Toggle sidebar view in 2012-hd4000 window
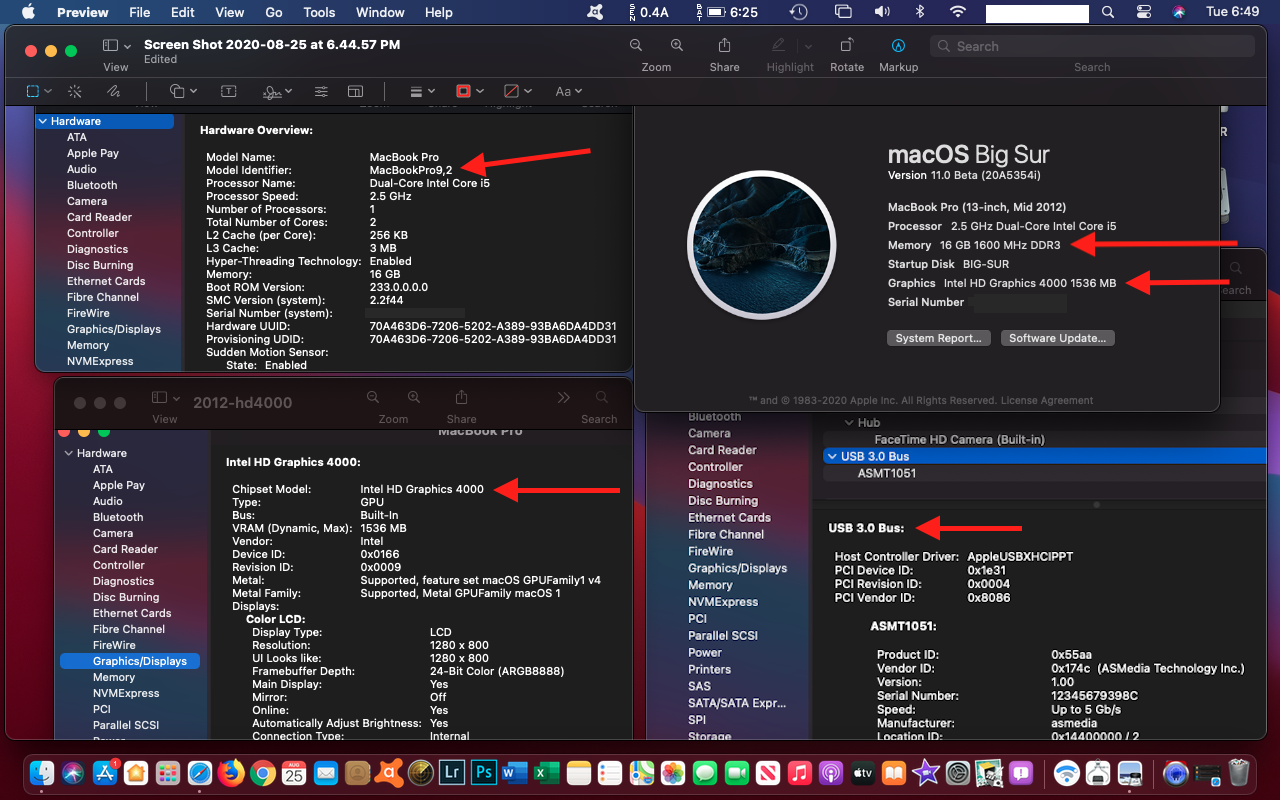 click(160, 397)
